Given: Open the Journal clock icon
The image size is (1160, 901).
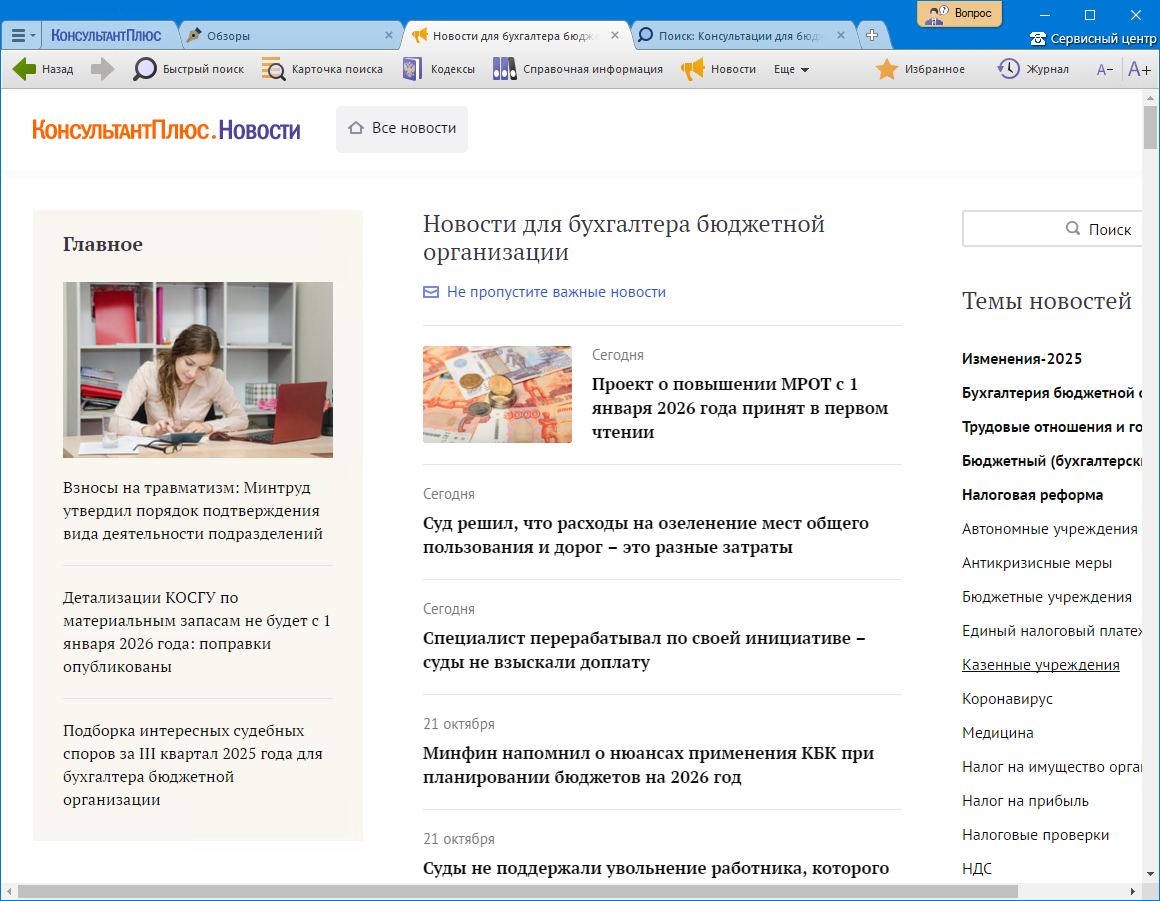Looking at the screenshot, I should (1008, 69).
